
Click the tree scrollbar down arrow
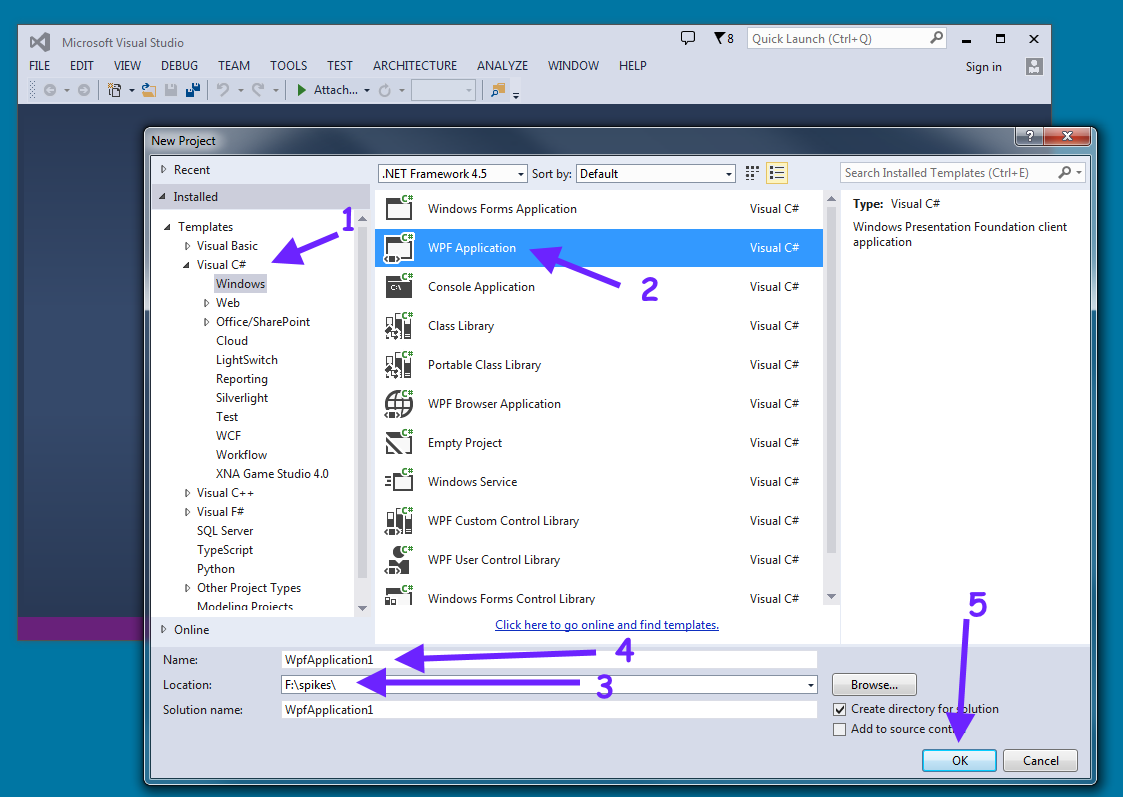click(362, 608)
